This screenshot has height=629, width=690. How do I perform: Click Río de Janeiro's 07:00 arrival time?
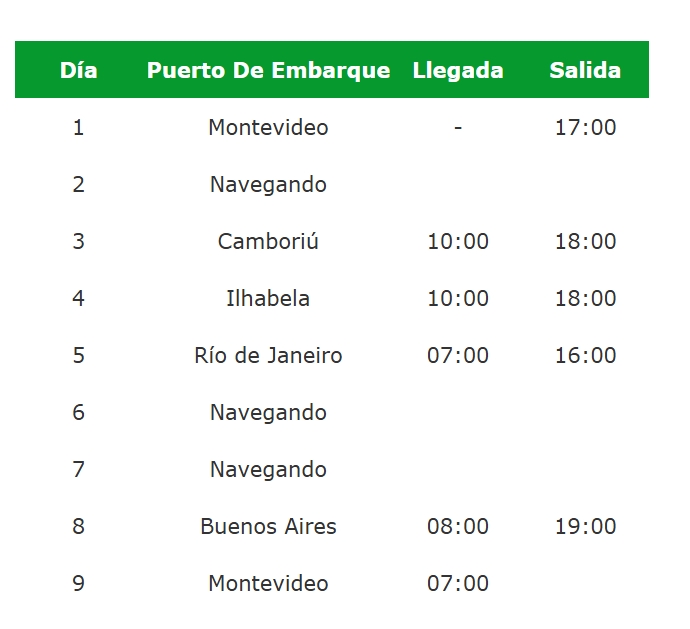coord(458,355)
